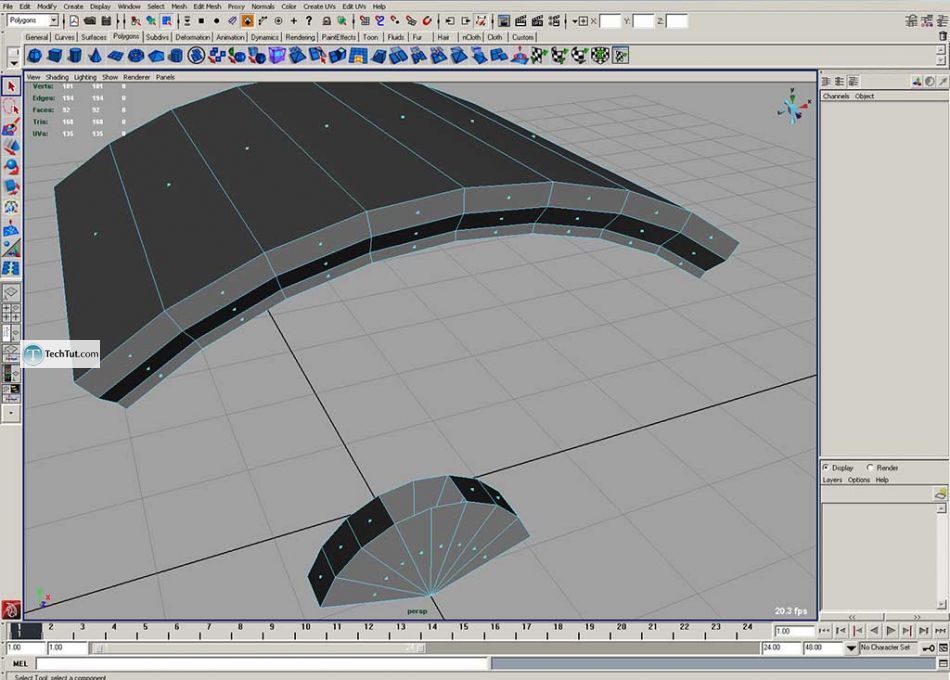The width and height of the screenshot is (950, 680).
Task: Open the Shading panel menu
Action: (x=57, y=77)
